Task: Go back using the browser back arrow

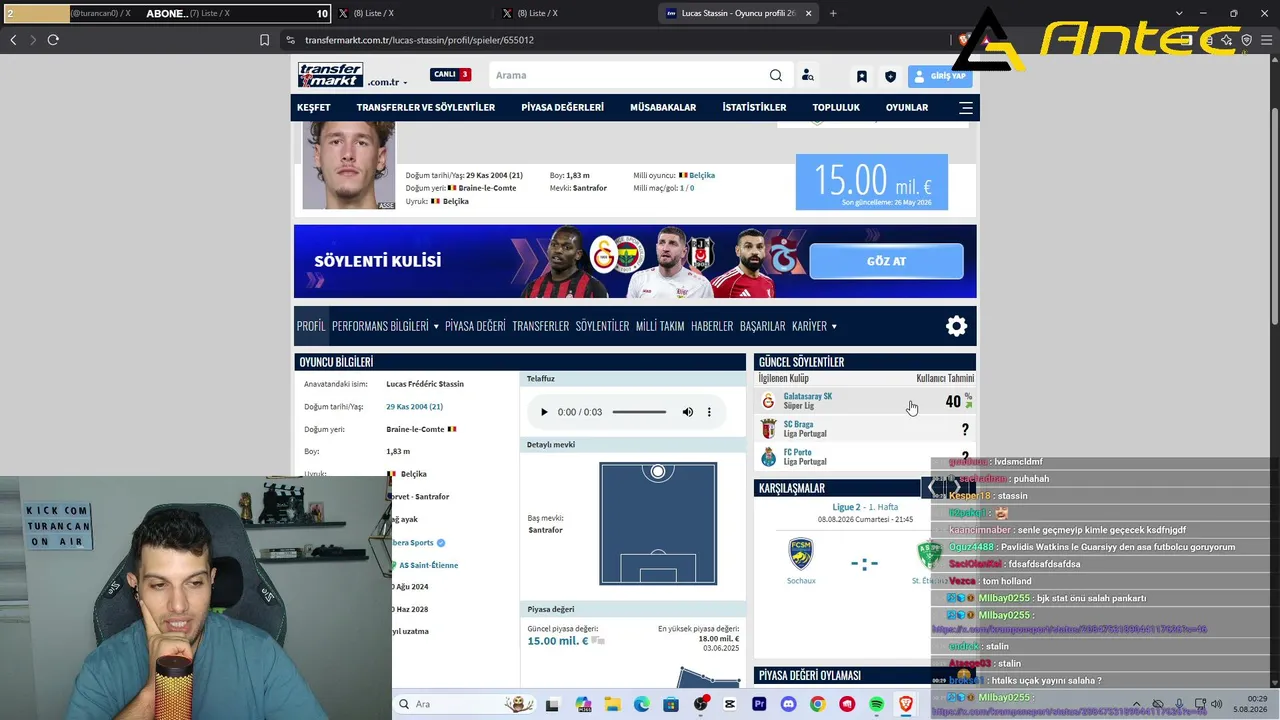Action: point(13,40)
